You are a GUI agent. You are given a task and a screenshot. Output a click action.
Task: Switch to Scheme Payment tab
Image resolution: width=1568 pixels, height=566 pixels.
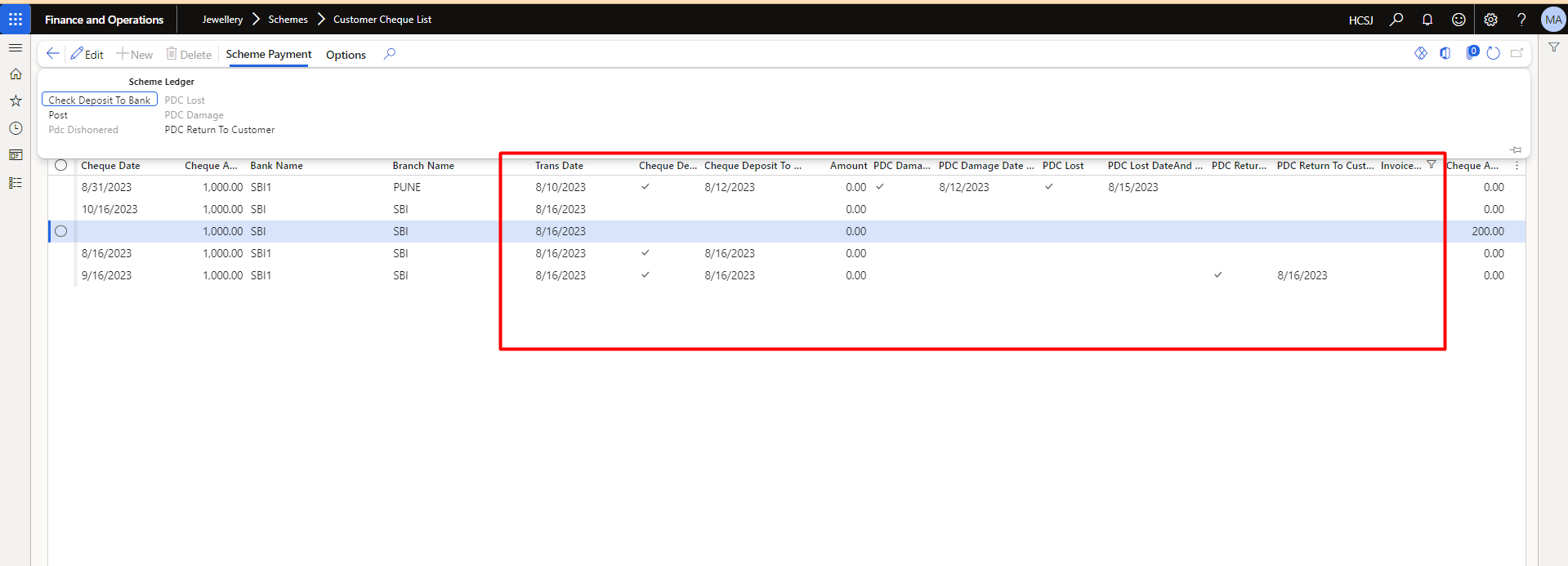point(269,54)
